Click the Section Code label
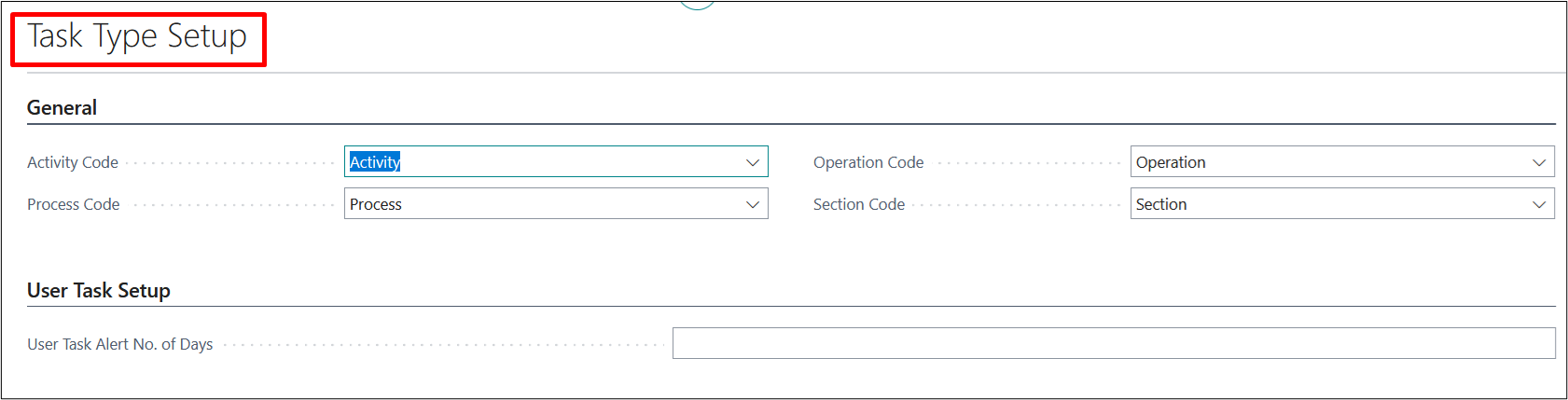Screen dimensions: 1568x400 [859, 204]
